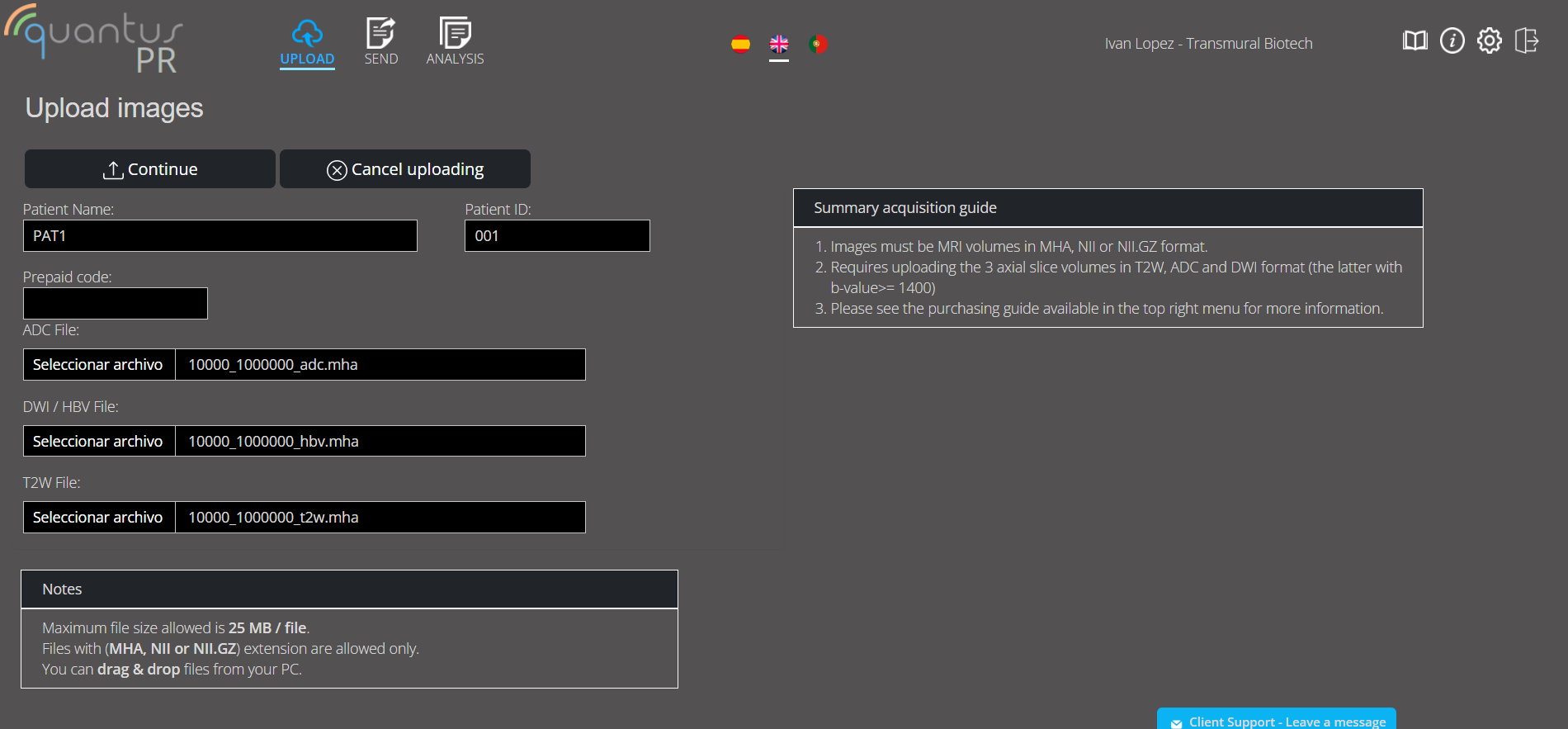Focus the Prepaid code input
The height and width of the screenshot is (729, 1568).
click(116, 304)
